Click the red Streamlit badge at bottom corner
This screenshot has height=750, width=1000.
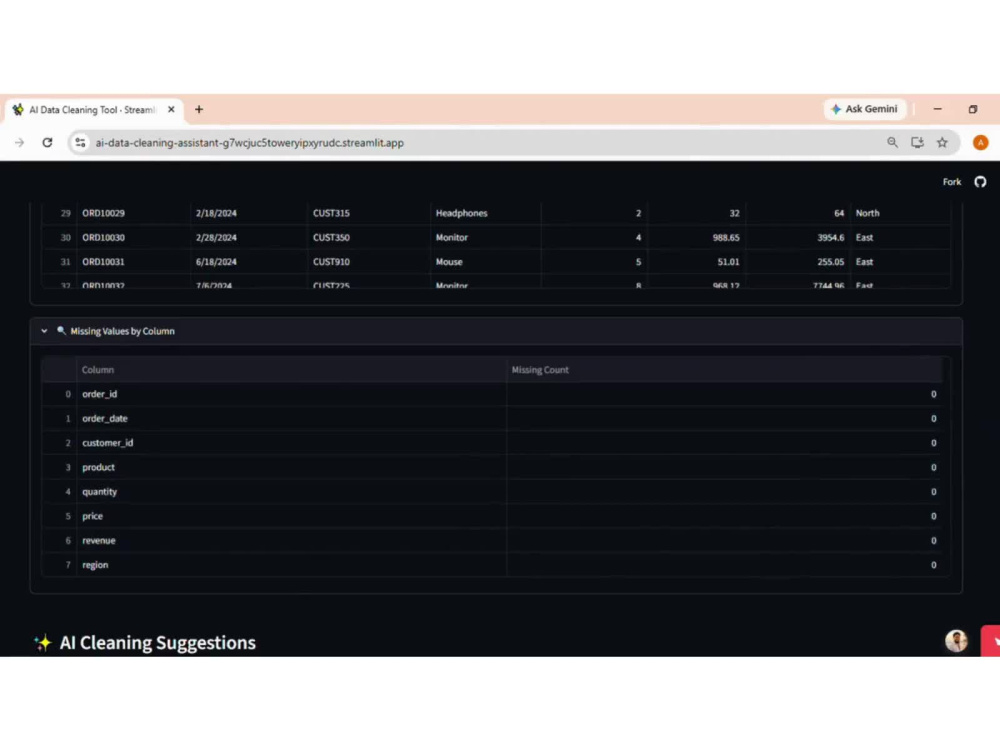point(991,641)
